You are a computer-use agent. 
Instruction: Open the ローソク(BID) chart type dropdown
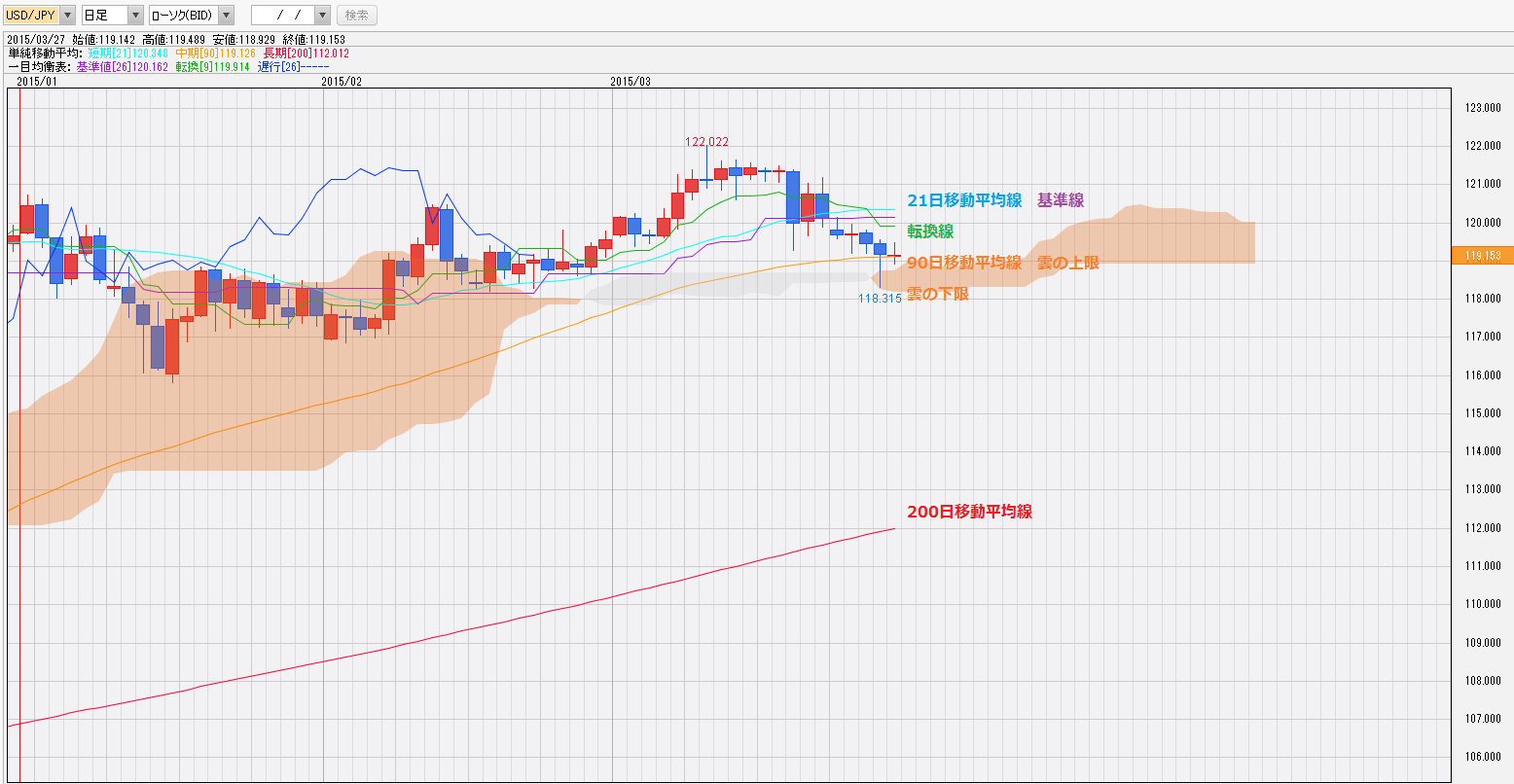226,16
